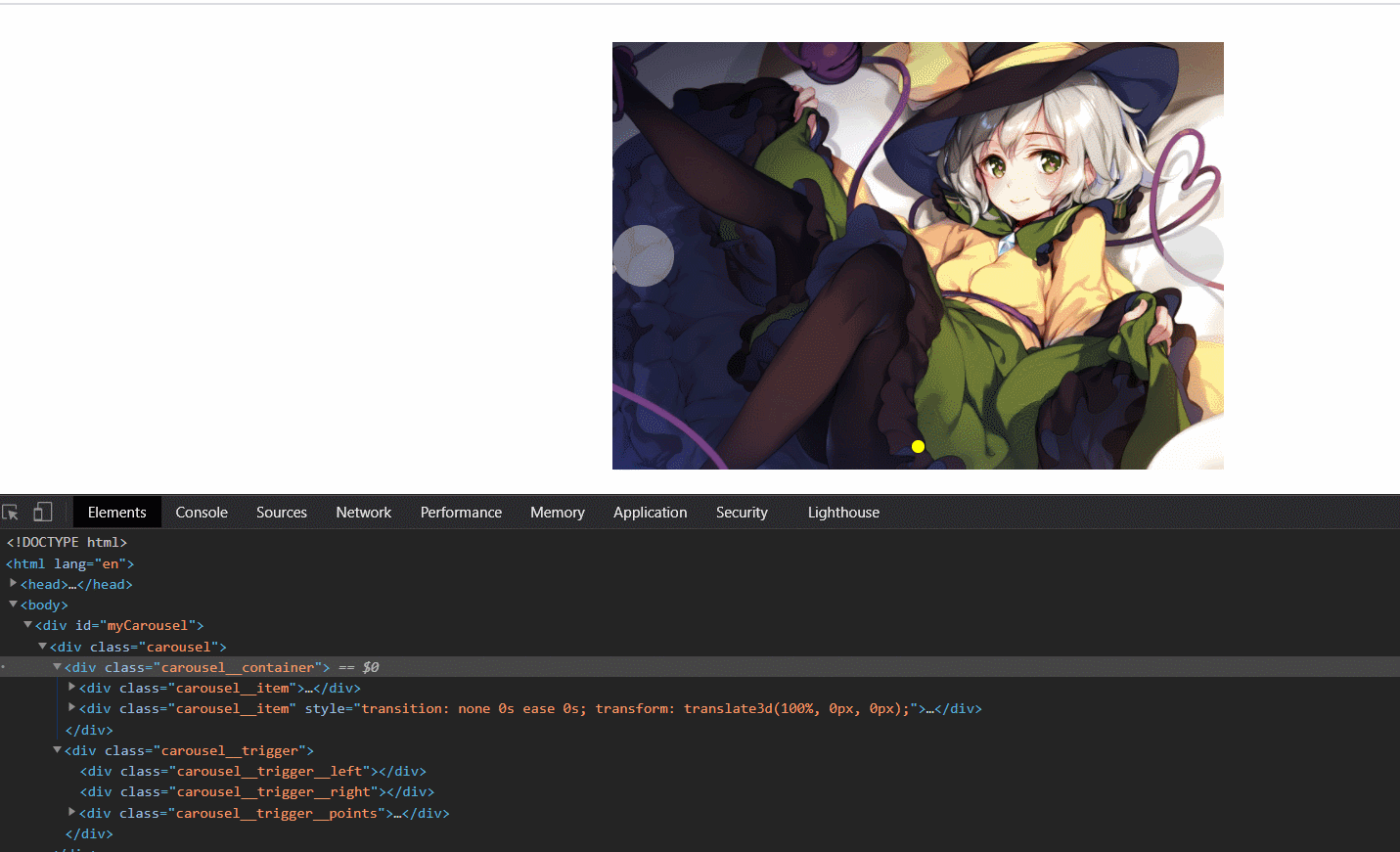Activate the inspect element picker icon
This screenshot has height=852, width=1400.
(x=11, y=512)
